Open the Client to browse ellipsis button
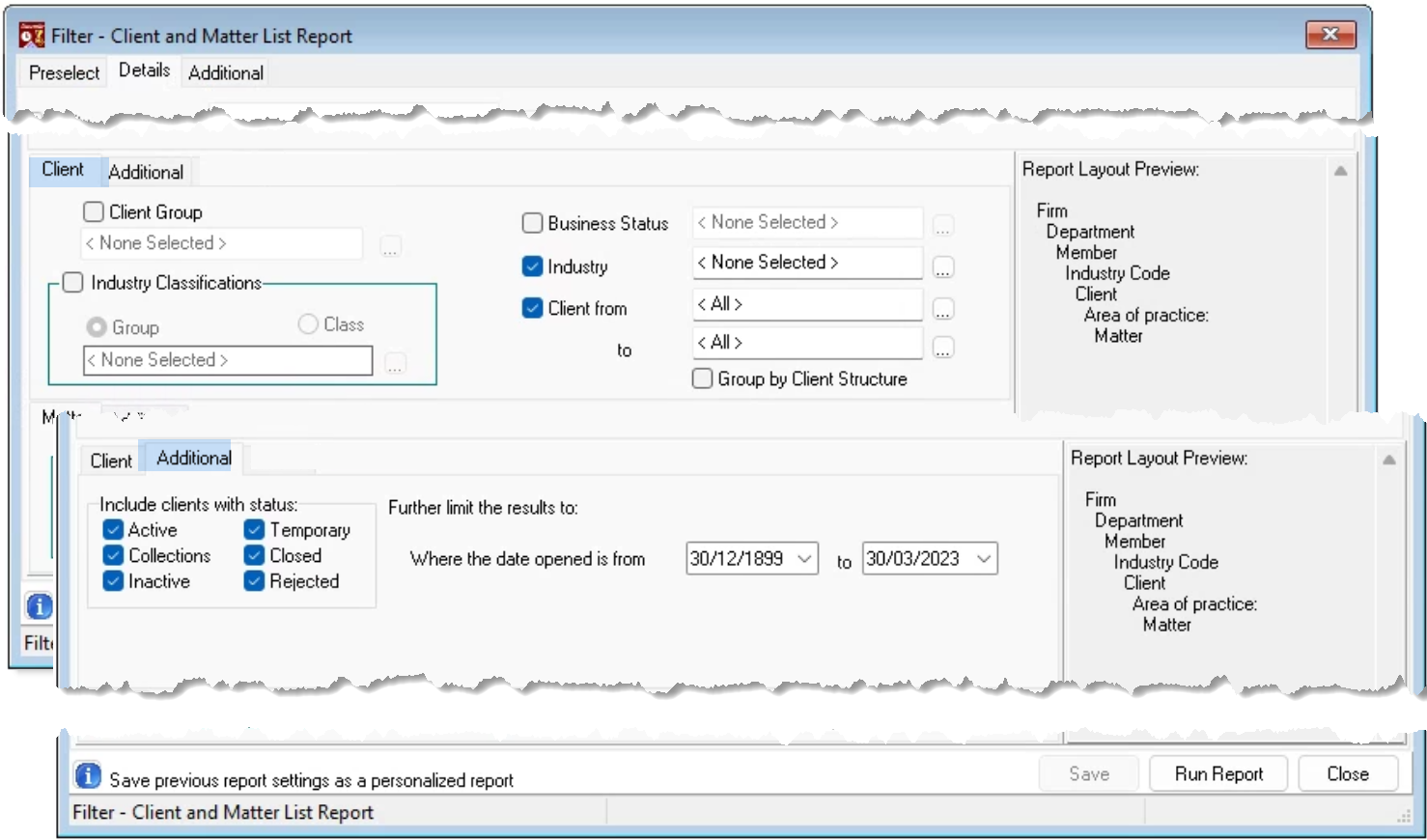This screenshot has height=840, width=1427. coord(943,348)
